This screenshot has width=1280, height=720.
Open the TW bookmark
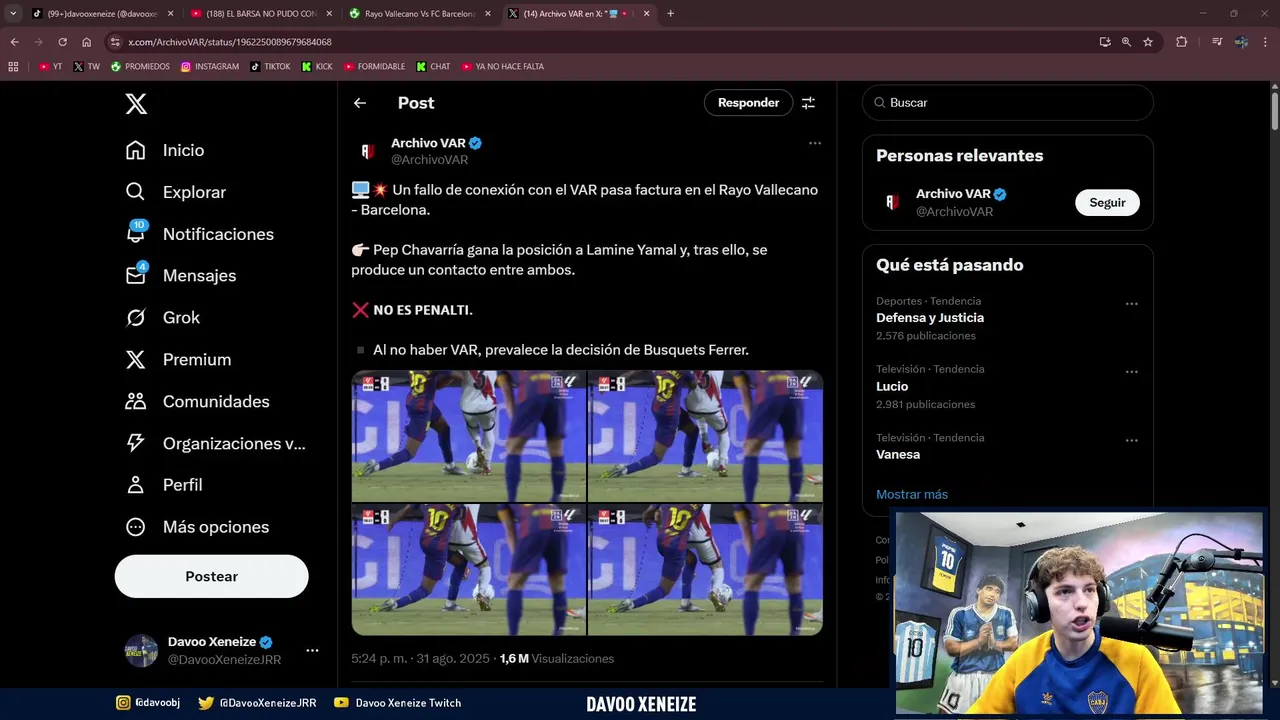[x=86, y=67]
